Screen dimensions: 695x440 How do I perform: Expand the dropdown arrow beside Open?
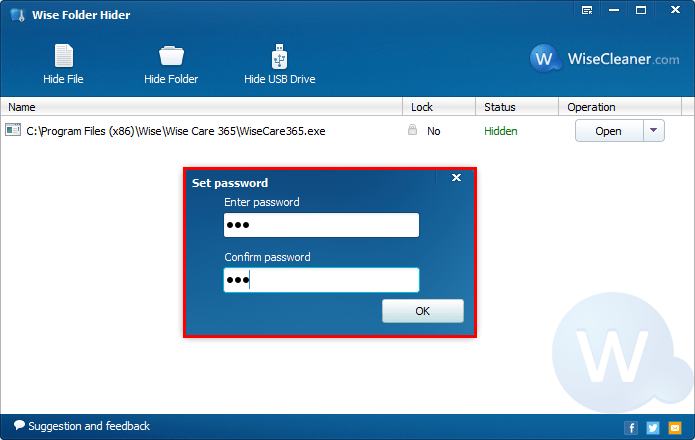pyautogui.click(x=653, y=131)
